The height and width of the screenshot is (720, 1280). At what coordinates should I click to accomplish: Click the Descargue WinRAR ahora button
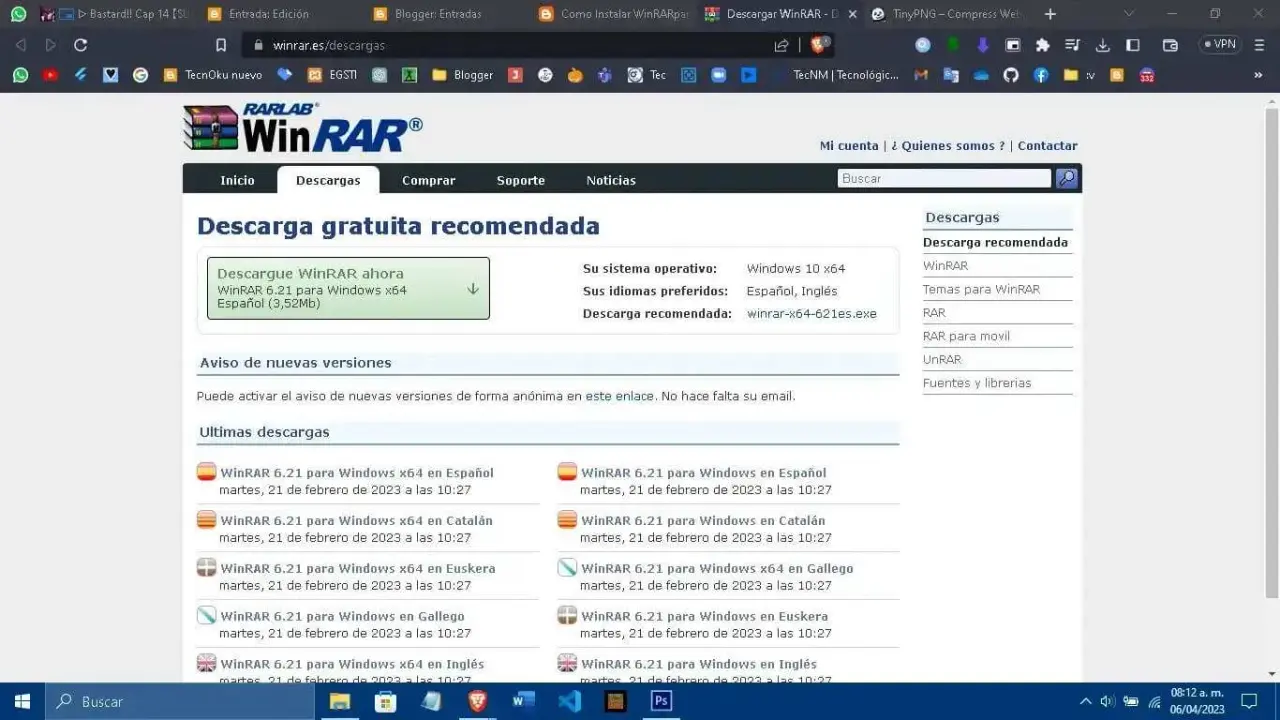point(348,288)
